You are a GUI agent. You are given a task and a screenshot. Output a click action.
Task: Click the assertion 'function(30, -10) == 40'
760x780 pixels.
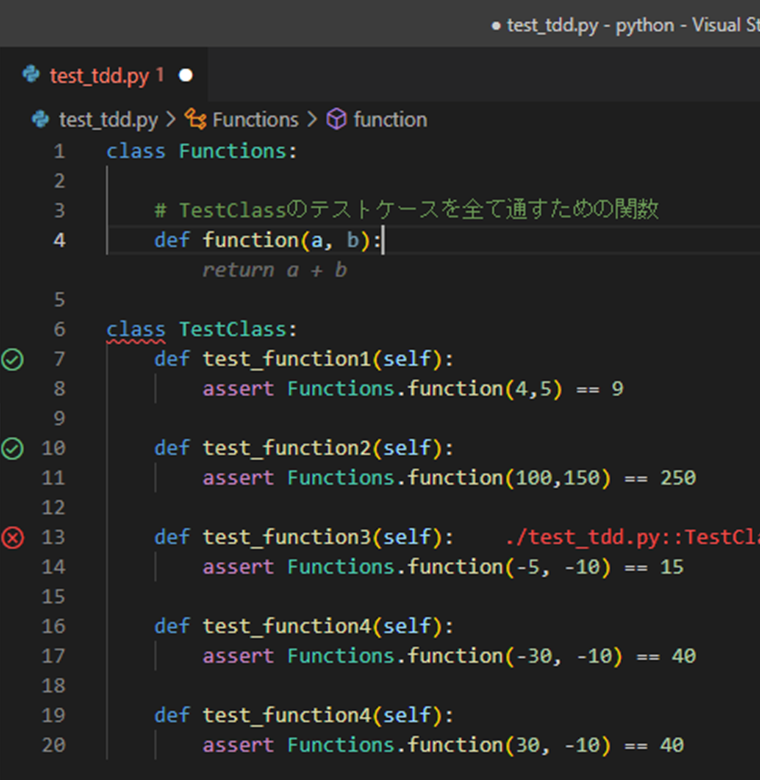click(546, 745)
